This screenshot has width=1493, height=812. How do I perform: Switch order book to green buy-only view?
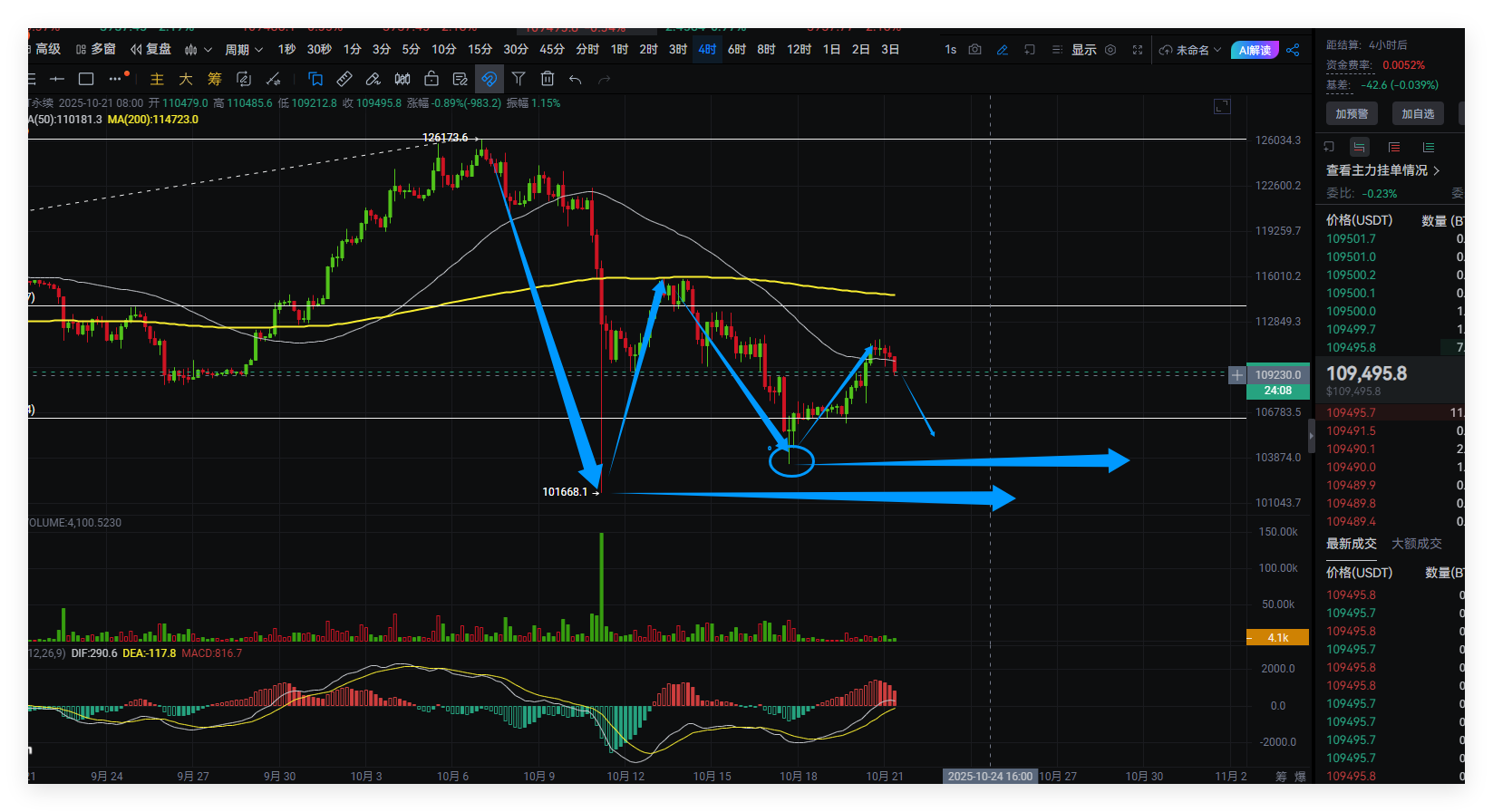pos(1429,147)
